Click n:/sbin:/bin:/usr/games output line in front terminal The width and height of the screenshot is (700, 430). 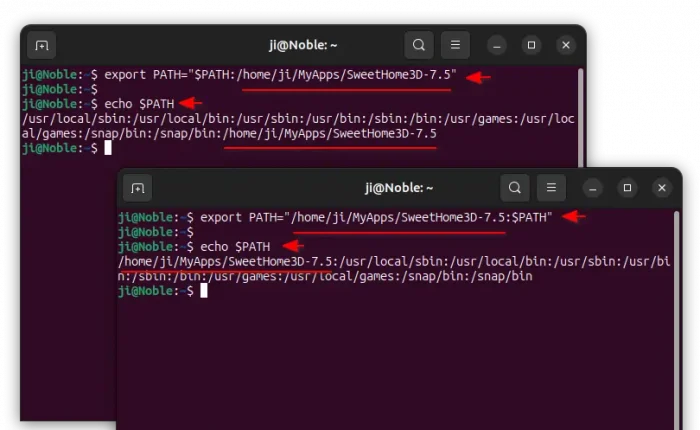[x=325, y=276]
